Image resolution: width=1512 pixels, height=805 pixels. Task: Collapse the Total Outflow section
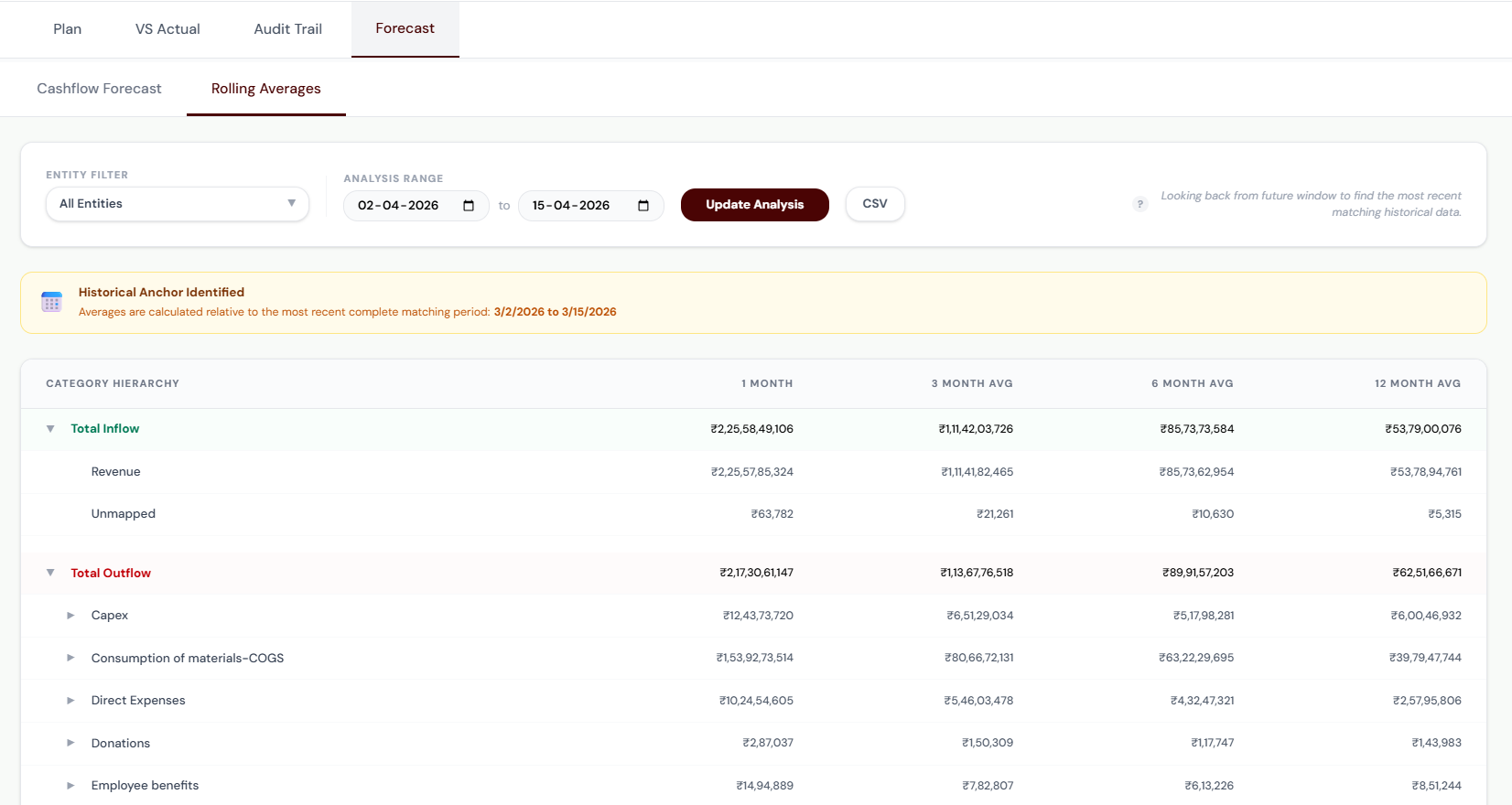click(50, 574)
